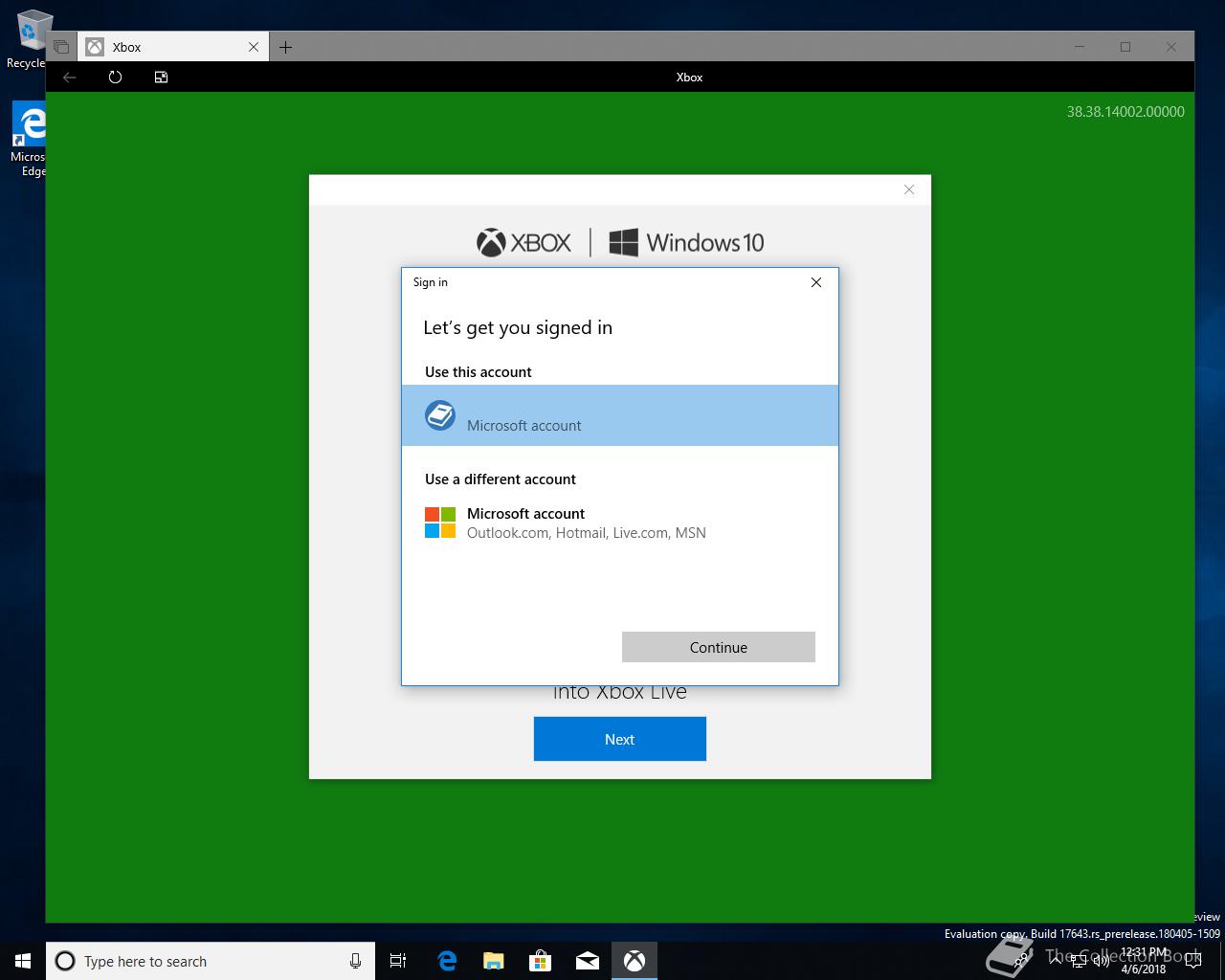Click the compact overlay icon beside refresh
The image size is (1225, 980).
pos(161,78)
